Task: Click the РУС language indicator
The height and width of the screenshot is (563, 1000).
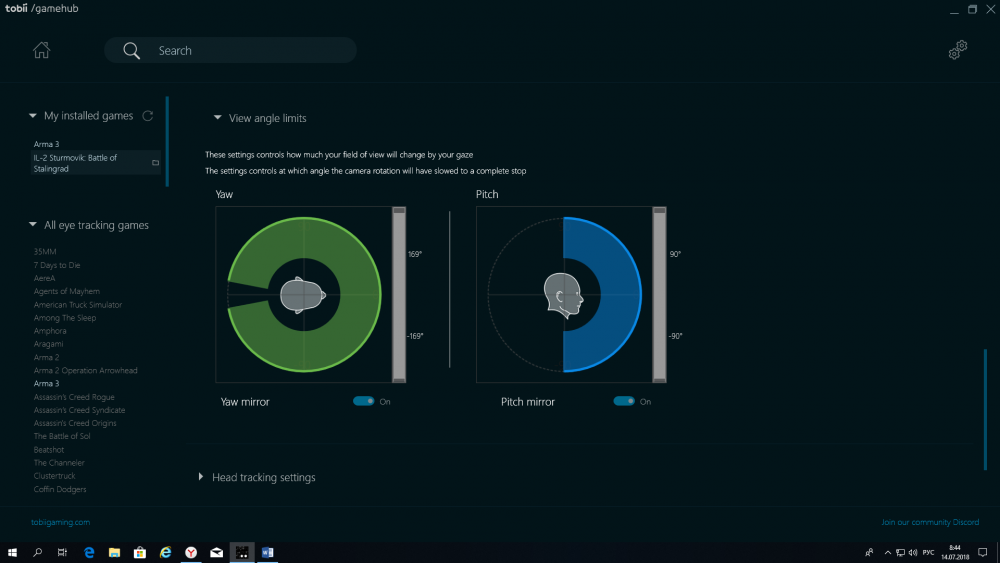Action: (929, 552)
